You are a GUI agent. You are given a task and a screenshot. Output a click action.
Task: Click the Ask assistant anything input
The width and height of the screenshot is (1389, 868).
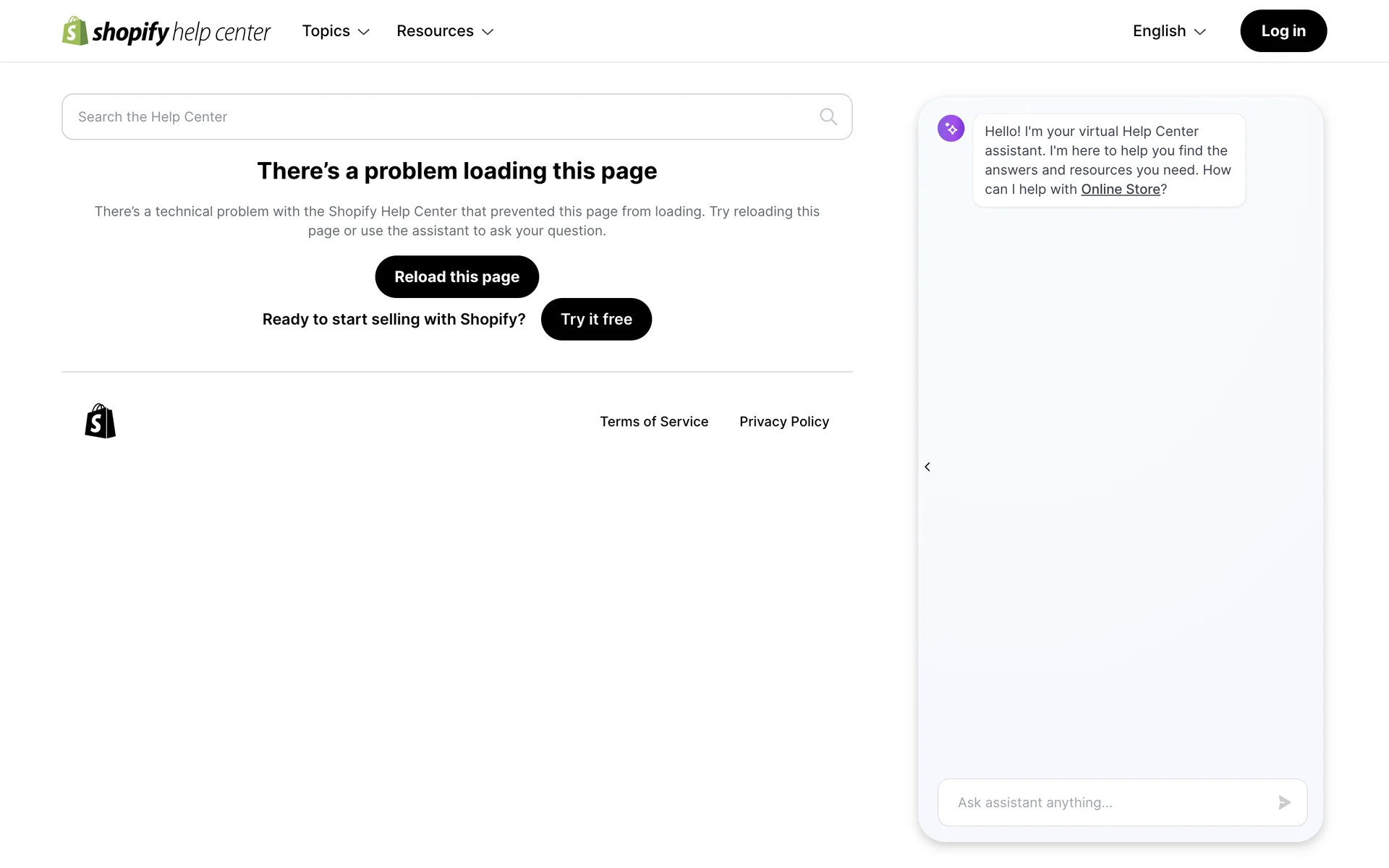coord(1107,802)
